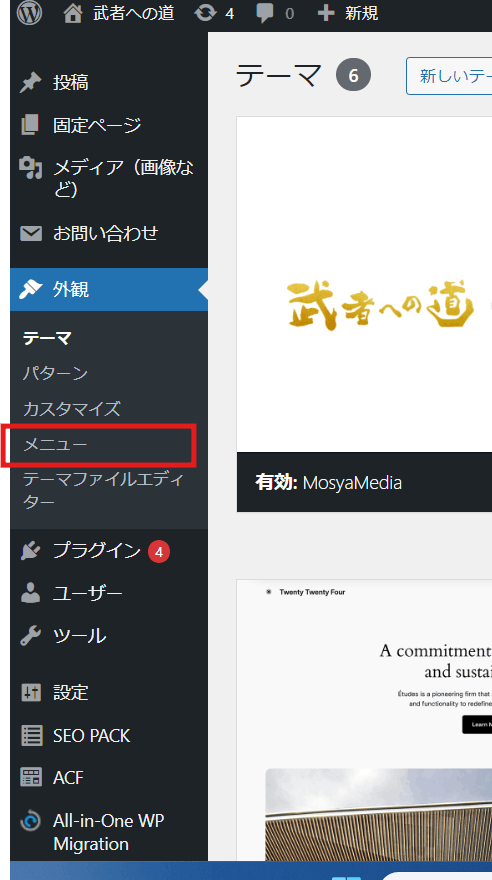Open the WordPress logo menu

pos(29,13)
